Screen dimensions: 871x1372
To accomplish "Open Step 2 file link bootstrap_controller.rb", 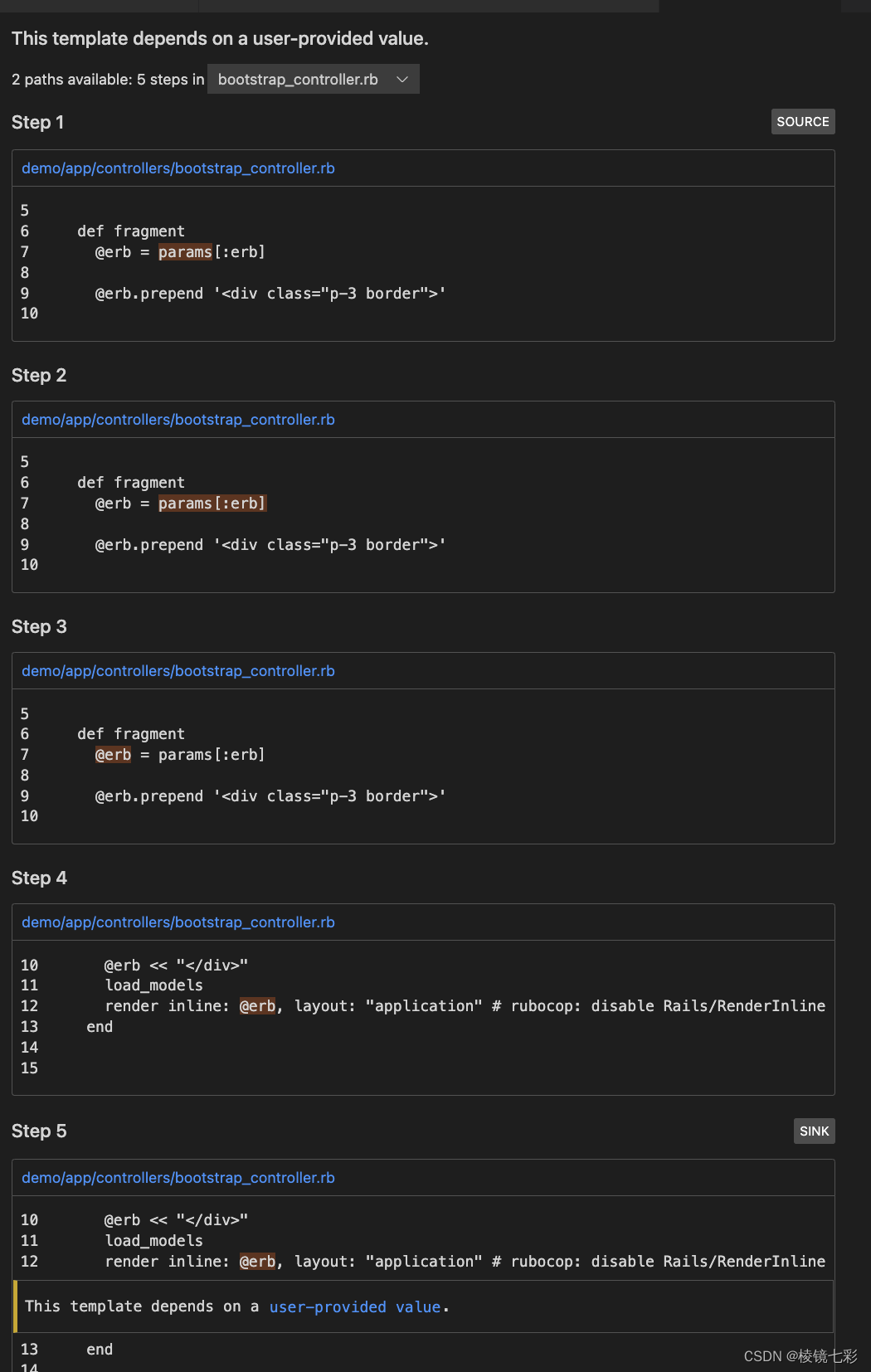I will (x=178, y=420).
